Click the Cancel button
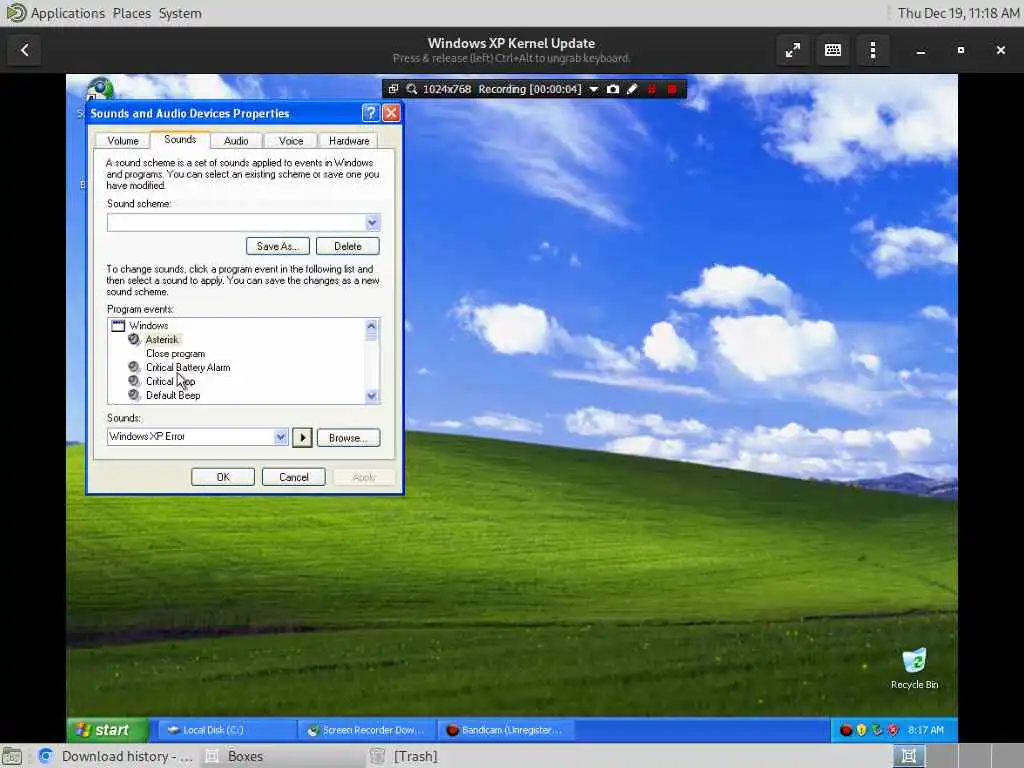 pos(293,477)
